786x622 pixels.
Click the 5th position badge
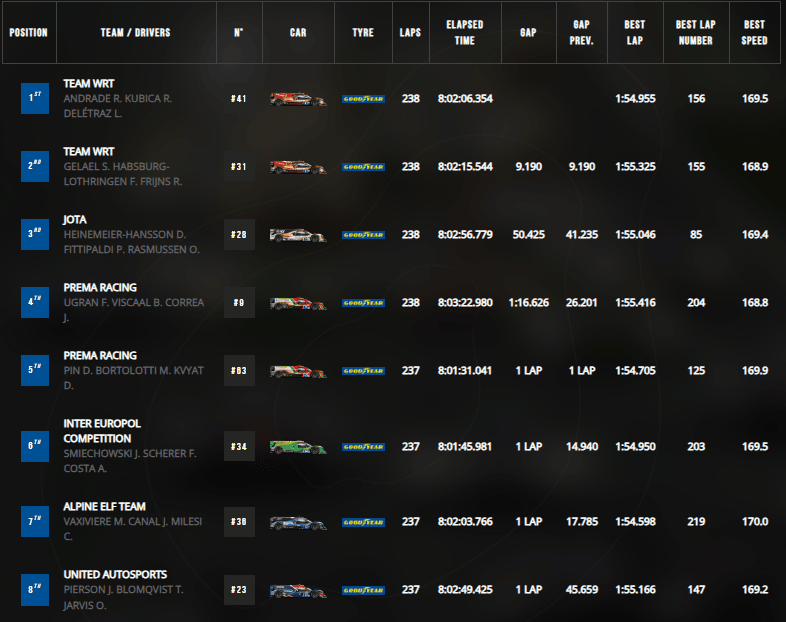point(35,370)
